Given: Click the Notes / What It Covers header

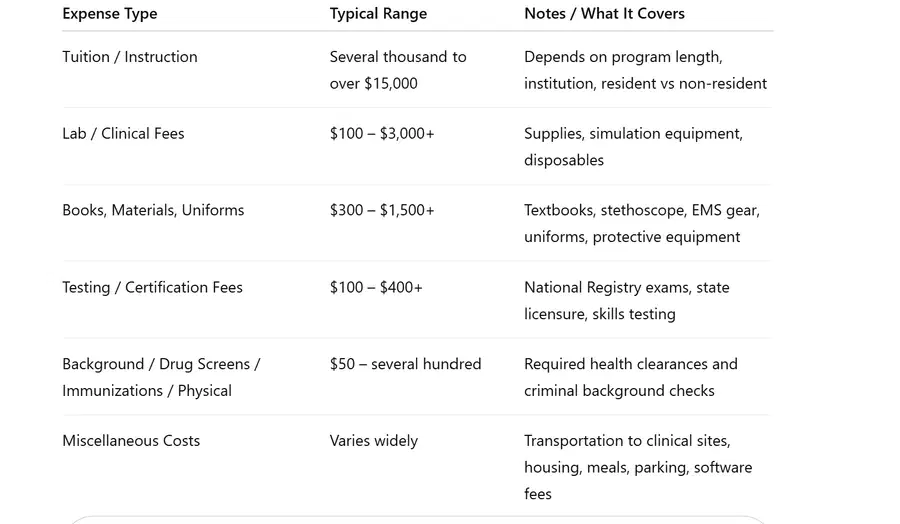Looking at the screenshot, I should (604, 14).
